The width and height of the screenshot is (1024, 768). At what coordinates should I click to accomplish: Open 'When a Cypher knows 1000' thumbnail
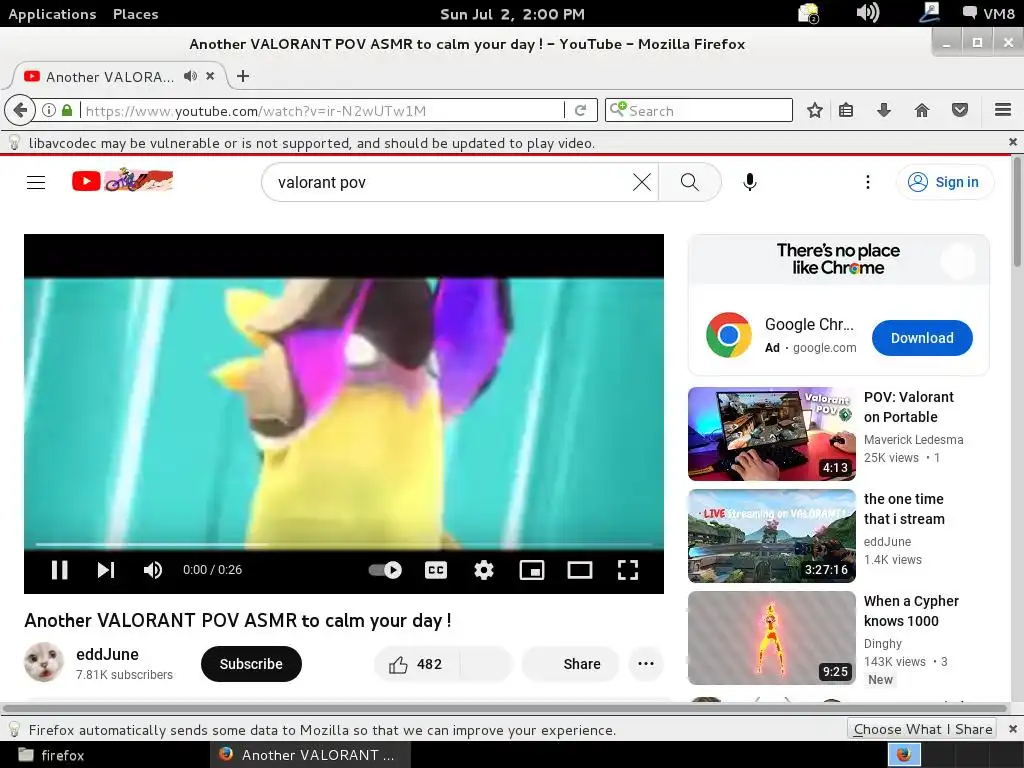click(772, 638)
